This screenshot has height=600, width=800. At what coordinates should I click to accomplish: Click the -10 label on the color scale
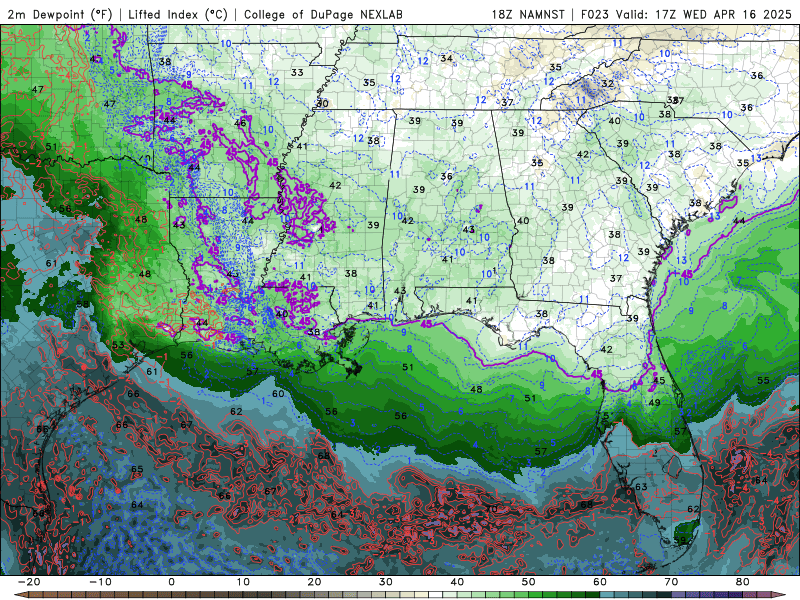pos(100,582)
